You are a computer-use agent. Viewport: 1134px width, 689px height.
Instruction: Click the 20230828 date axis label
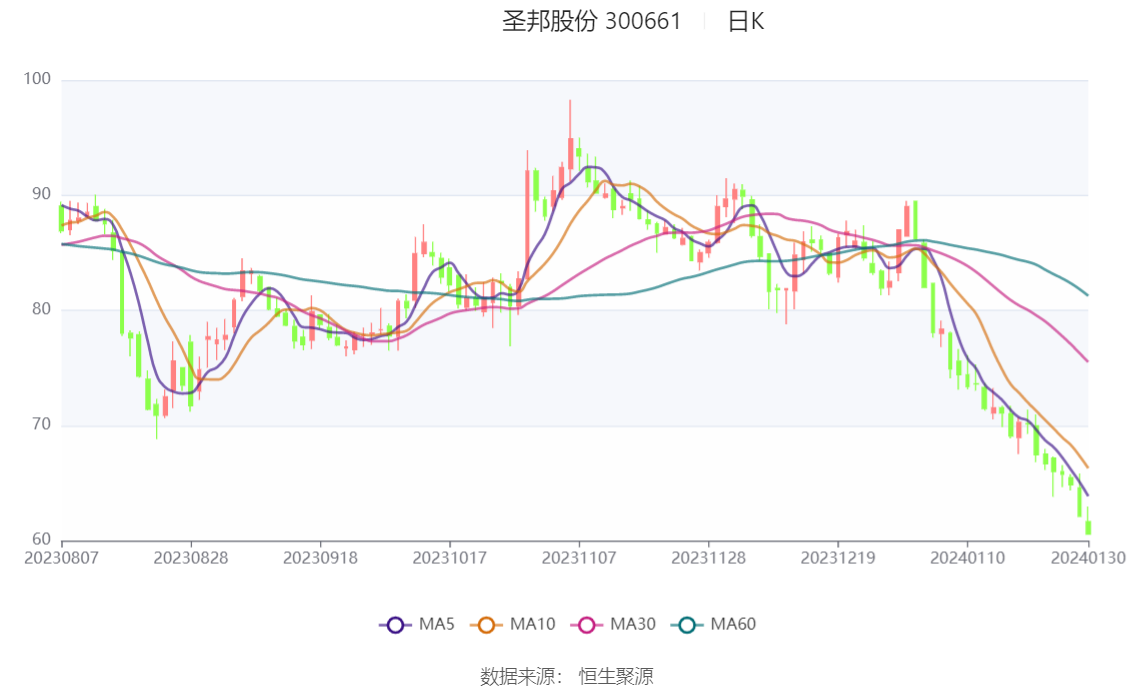(x=191, y=558)
